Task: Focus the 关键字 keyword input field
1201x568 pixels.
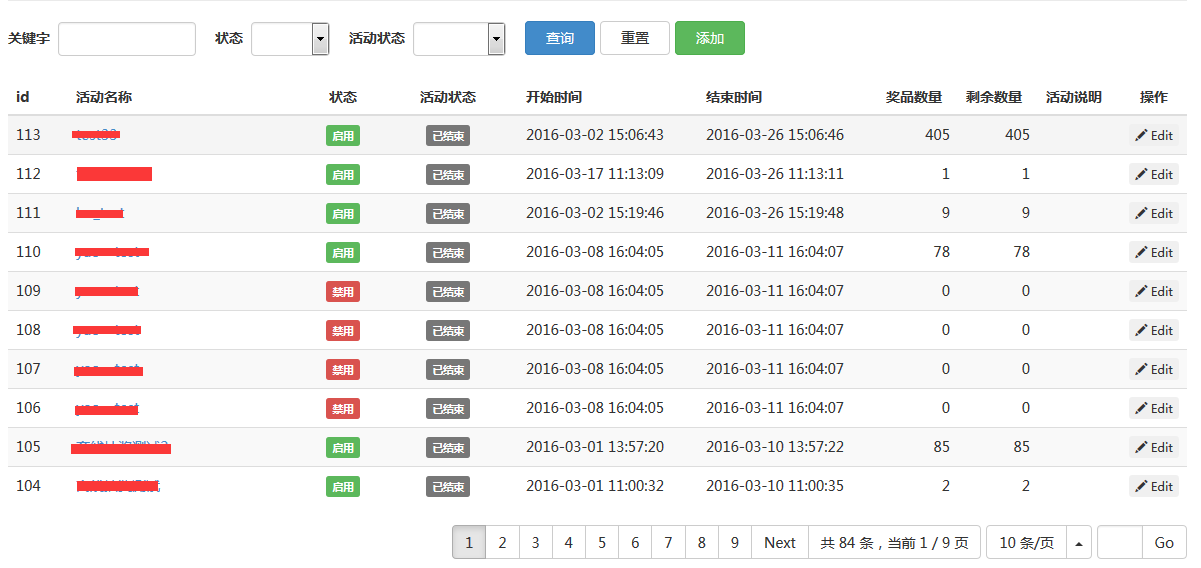Action: [127, 39]
